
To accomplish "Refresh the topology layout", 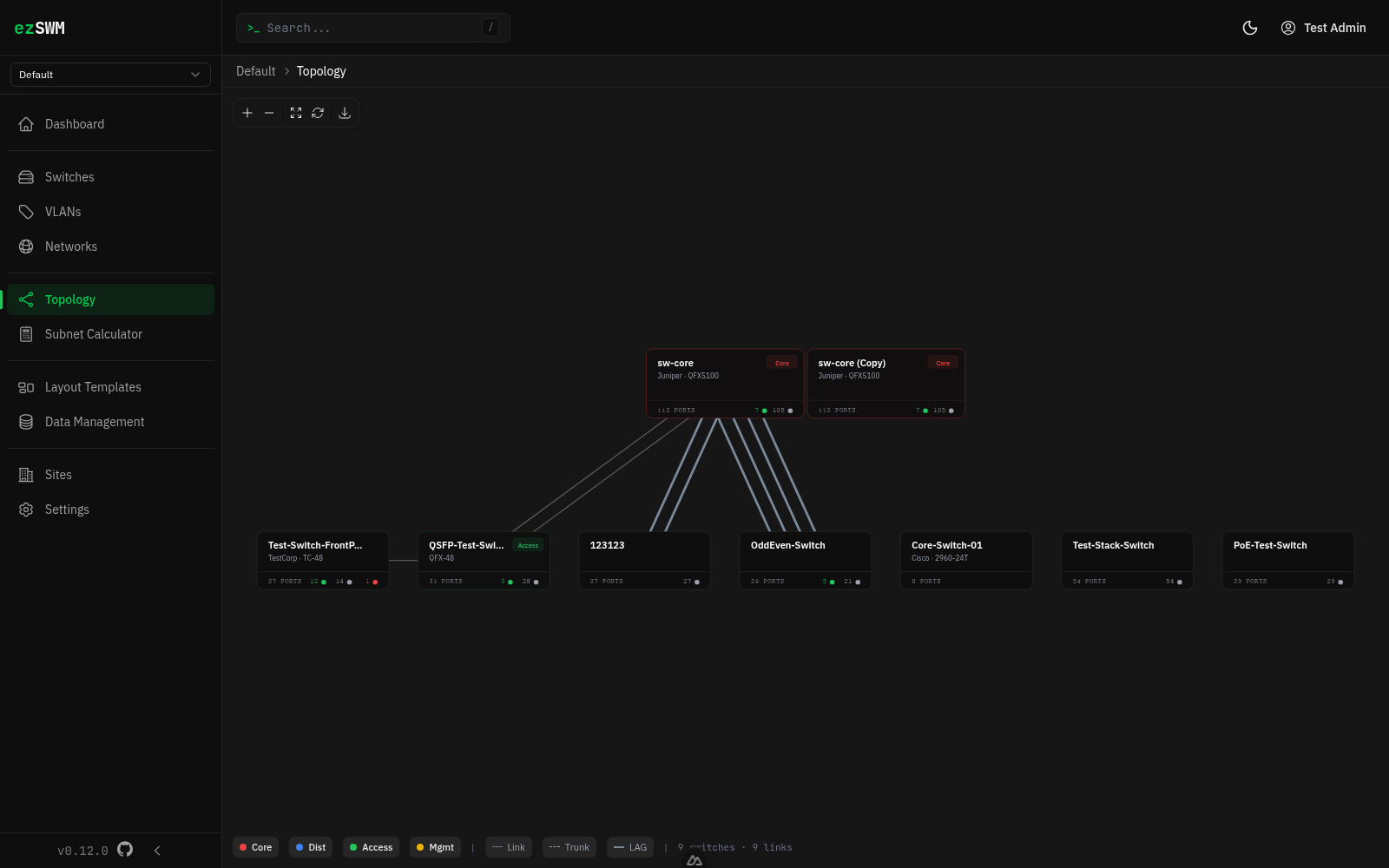I will tap(318, 113).
